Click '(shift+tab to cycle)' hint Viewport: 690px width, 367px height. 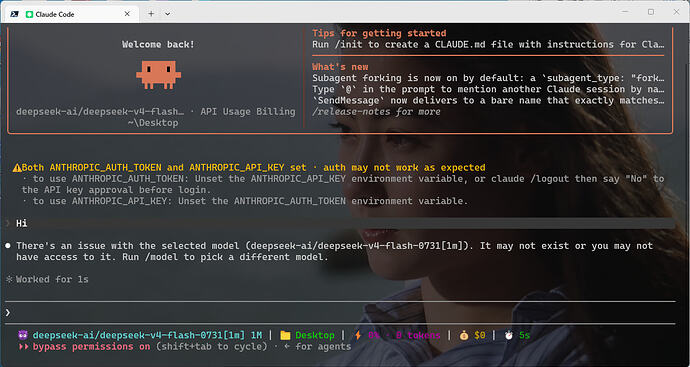pos(212,347)
